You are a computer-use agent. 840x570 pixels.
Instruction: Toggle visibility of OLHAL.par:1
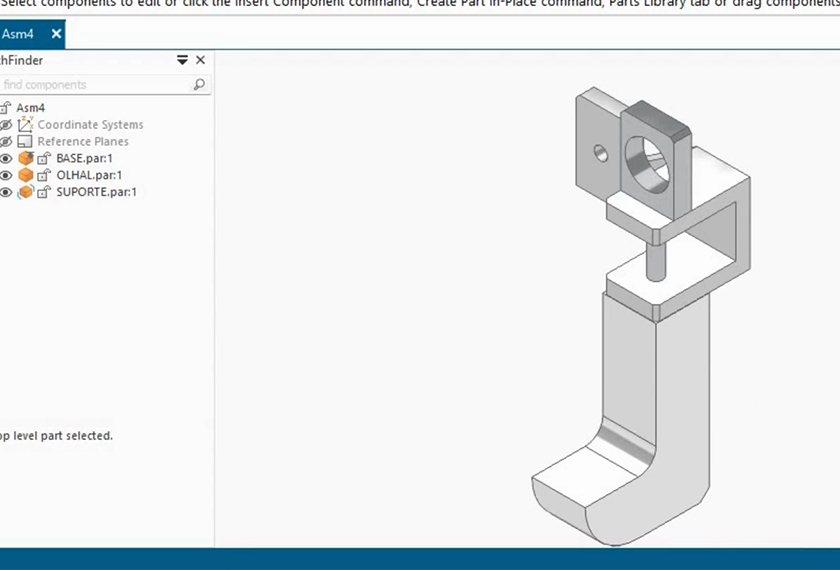click(6, 175)
